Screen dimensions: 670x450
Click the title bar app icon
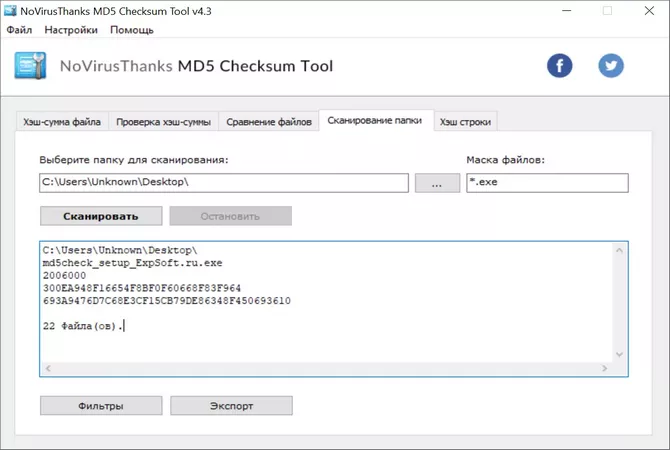click(10, 11)
